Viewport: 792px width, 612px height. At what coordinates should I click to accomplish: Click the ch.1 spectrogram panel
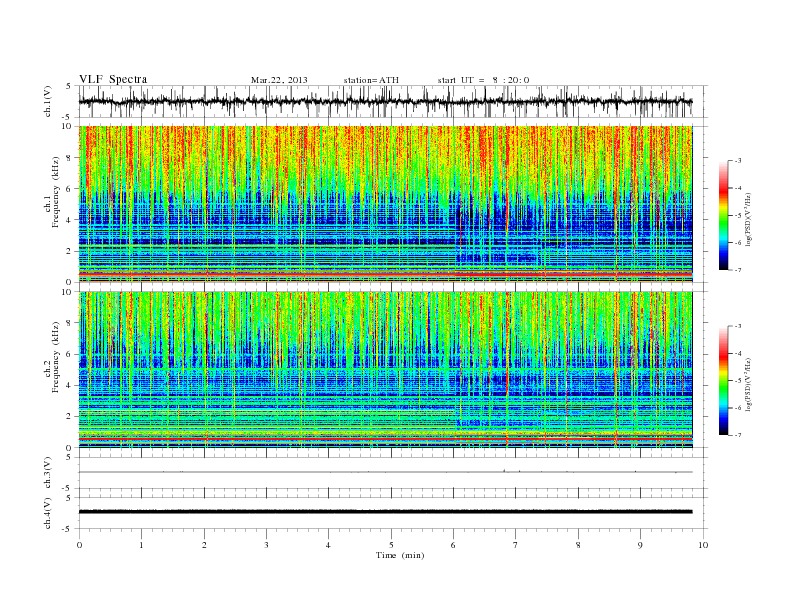[385, 204]
